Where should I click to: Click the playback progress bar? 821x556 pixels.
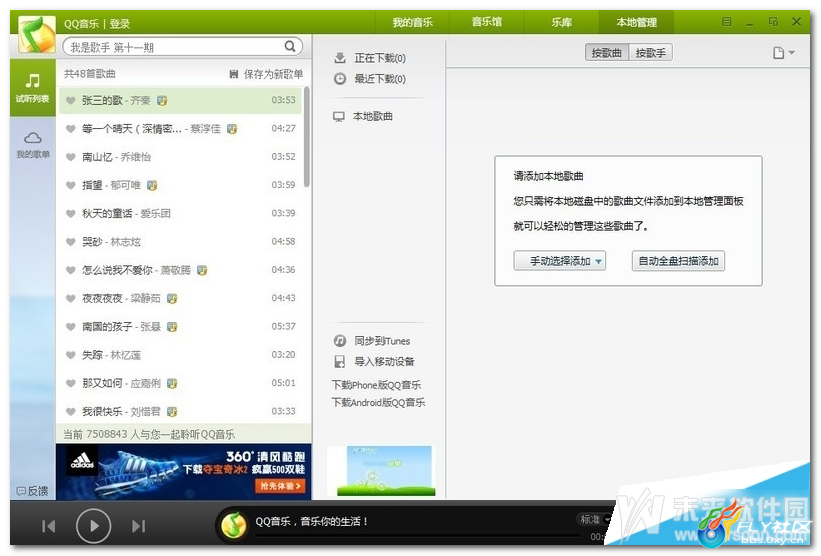click(416, 536)
